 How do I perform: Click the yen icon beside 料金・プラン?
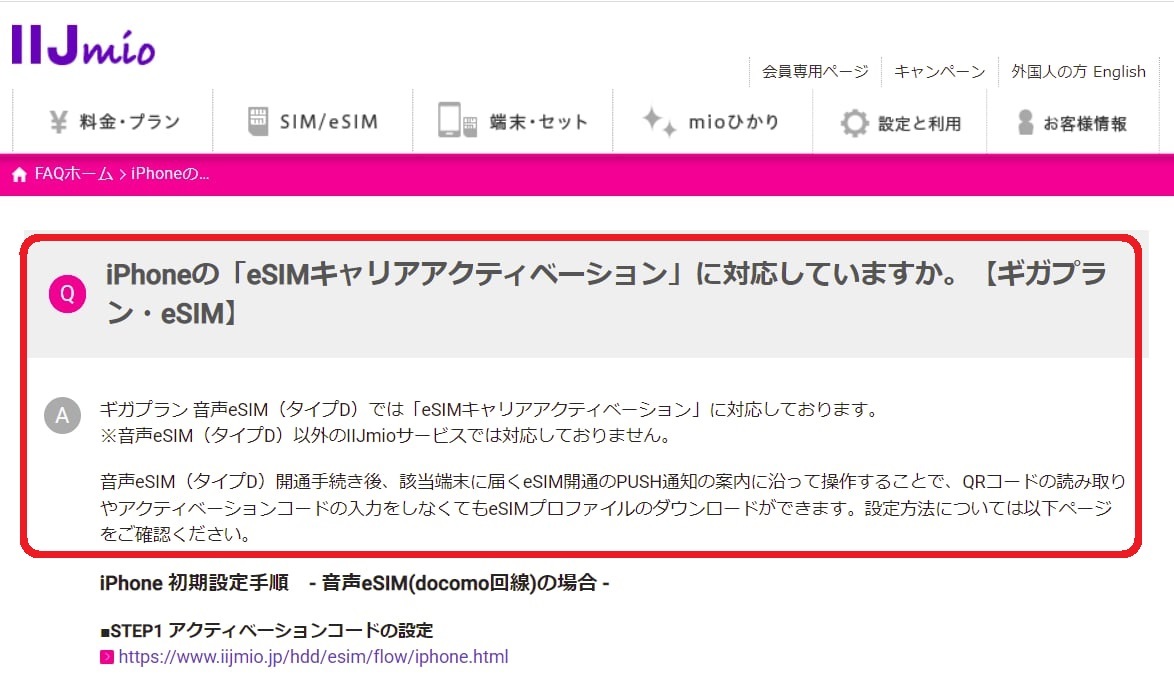[58, 121]
